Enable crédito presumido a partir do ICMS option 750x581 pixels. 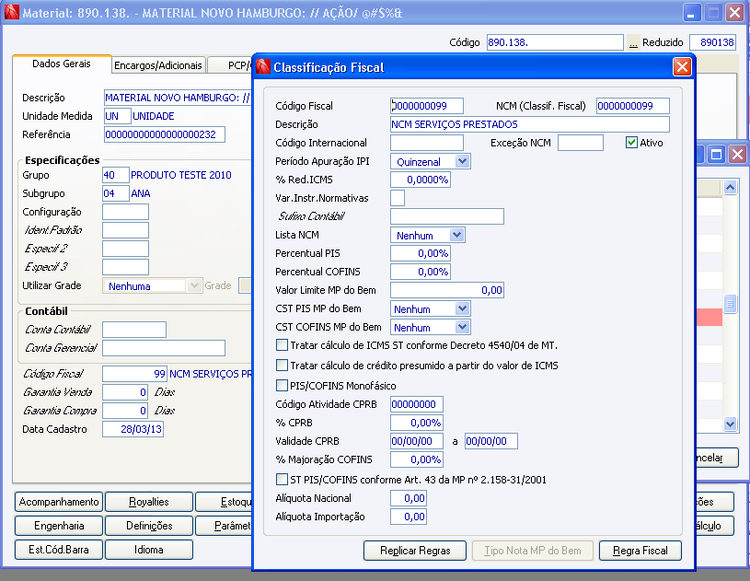282,365
